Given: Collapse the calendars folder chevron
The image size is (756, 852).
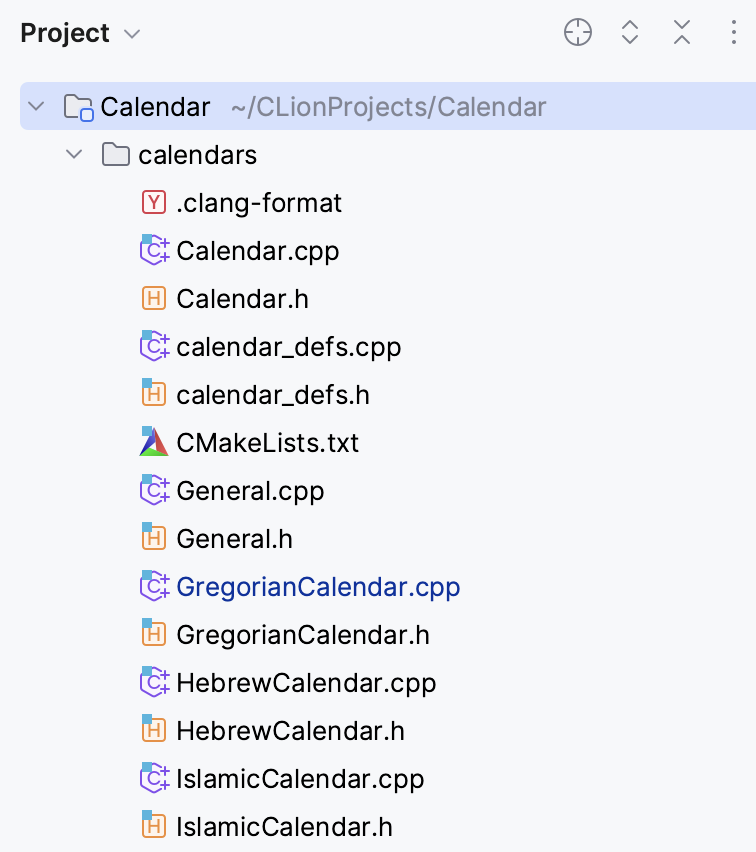Looking at the screenshot, I should [x=72, y=154].
